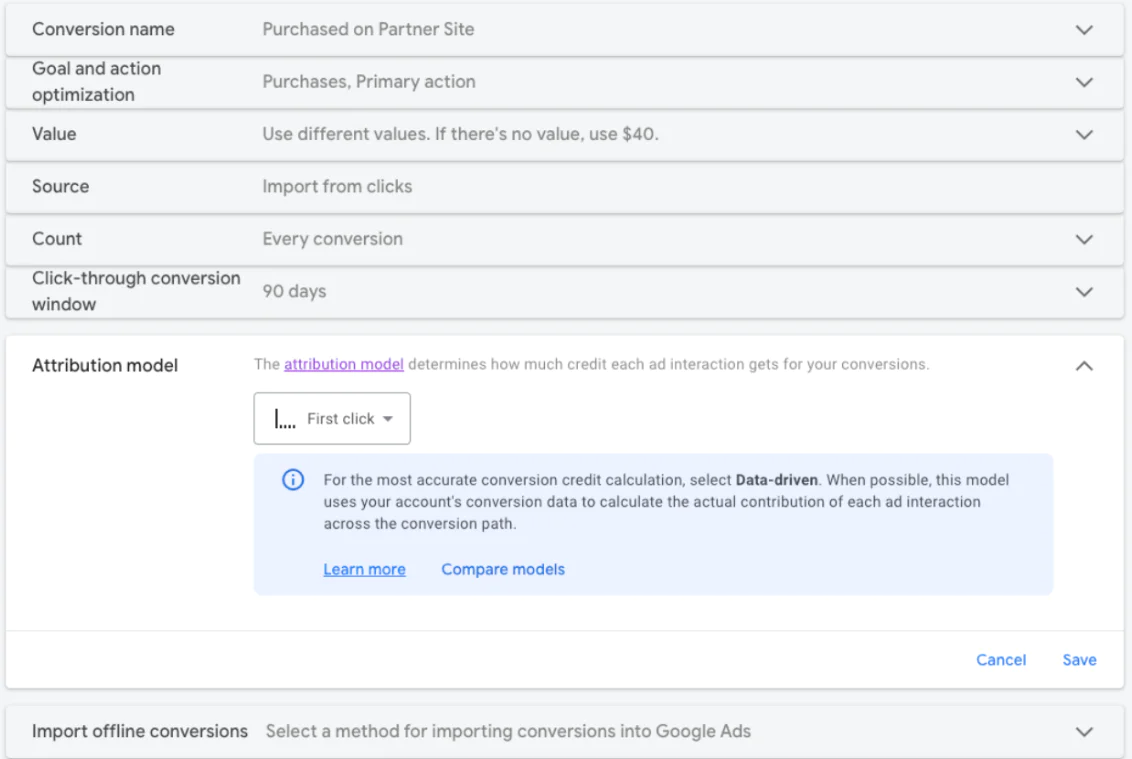Cancel the attribution model changes
This screenshot has width=1132, height=759.
pos(1001,659)
